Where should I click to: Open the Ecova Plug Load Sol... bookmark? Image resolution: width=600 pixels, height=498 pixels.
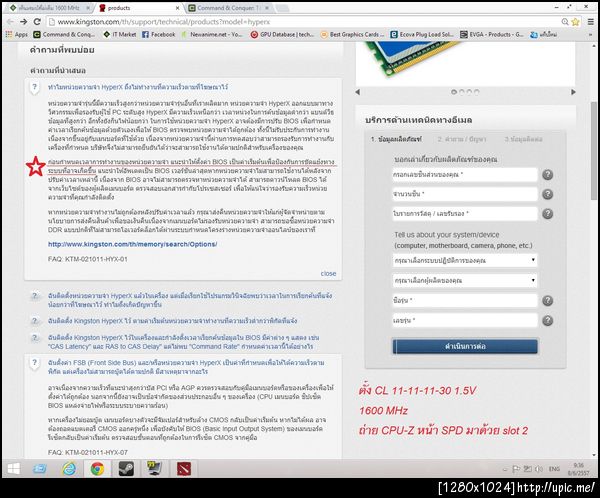pos(422,34)
